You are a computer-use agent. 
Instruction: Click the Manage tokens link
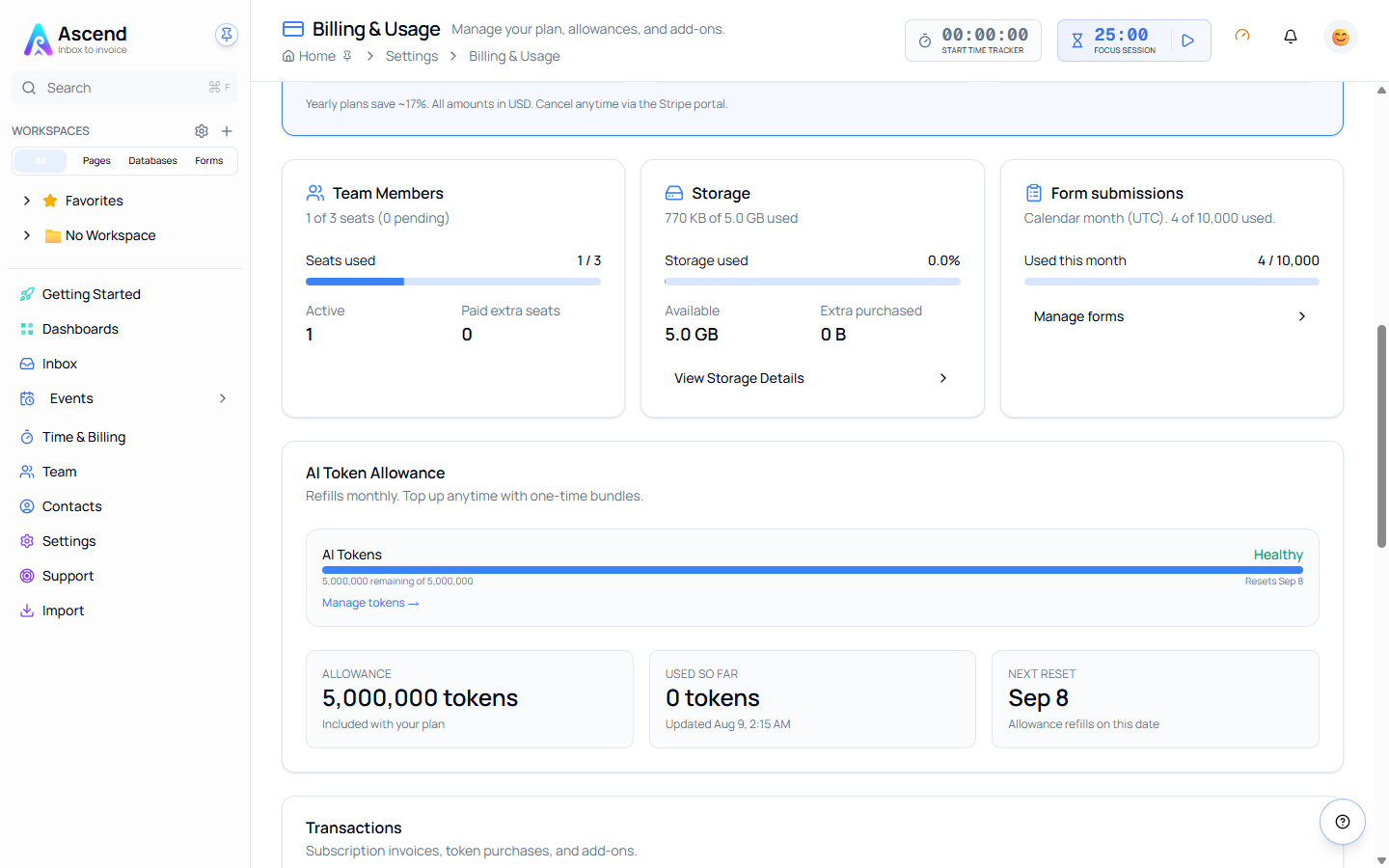370,603
